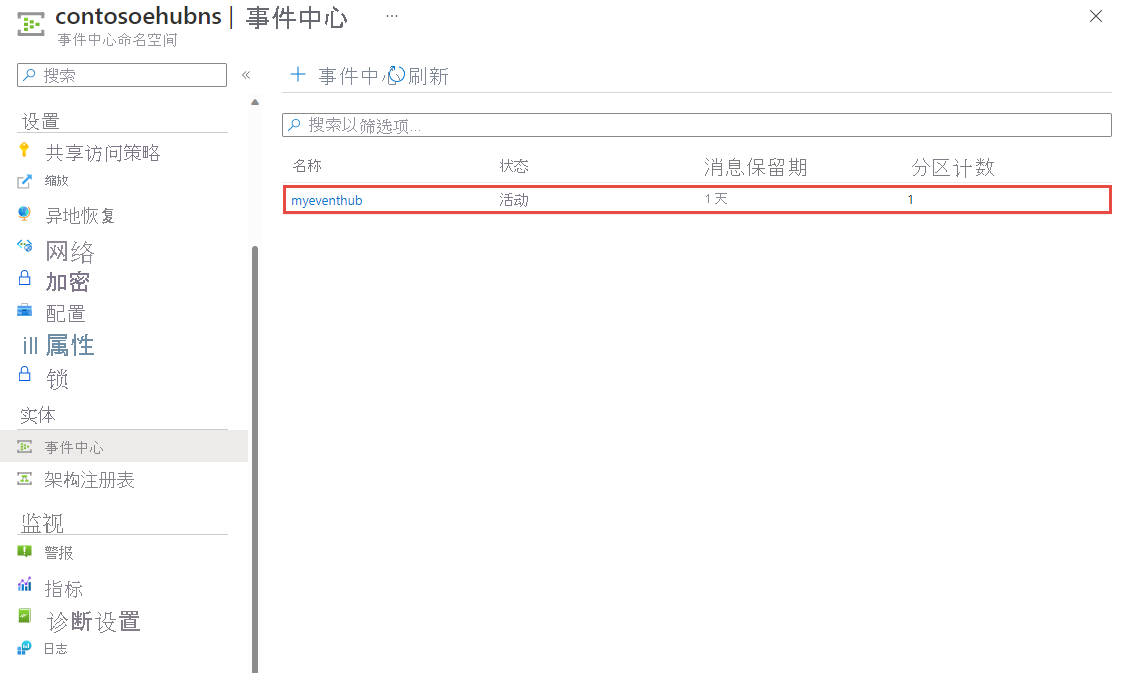Click the lock icon beside 锁
Viewport: 1132px width, 673px height.
25,374
